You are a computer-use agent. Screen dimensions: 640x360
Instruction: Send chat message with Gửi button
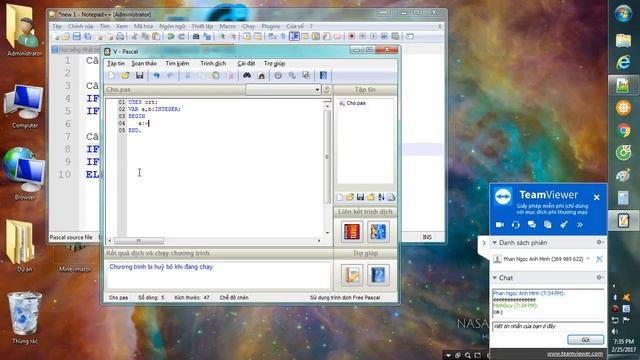click(x=585, y=340)
